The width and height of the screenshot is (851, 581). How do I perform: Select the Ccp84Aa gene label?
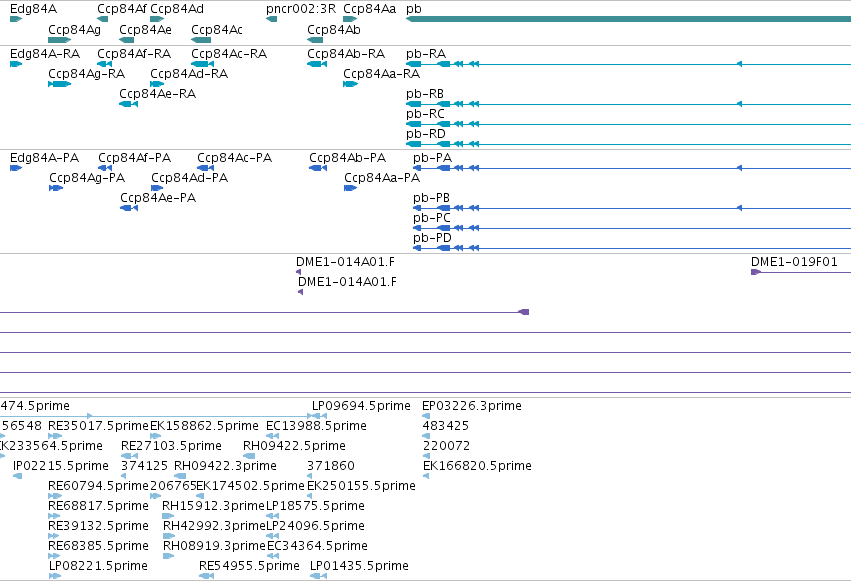[370, 9]
